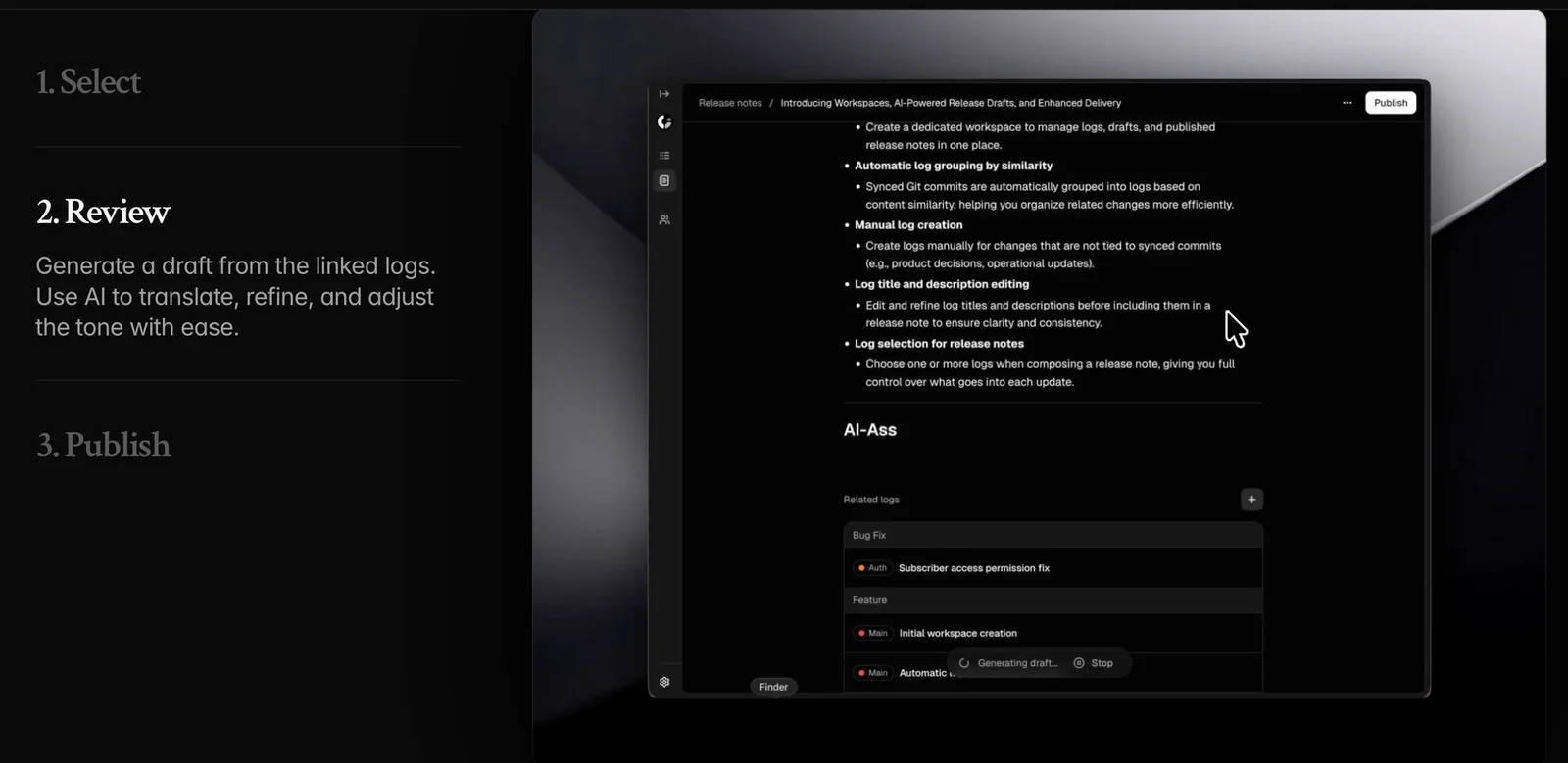This screenshot has height=763, width=1568.
Task: Expand the sidebar with the arrow icon
Action: point(664,94)
